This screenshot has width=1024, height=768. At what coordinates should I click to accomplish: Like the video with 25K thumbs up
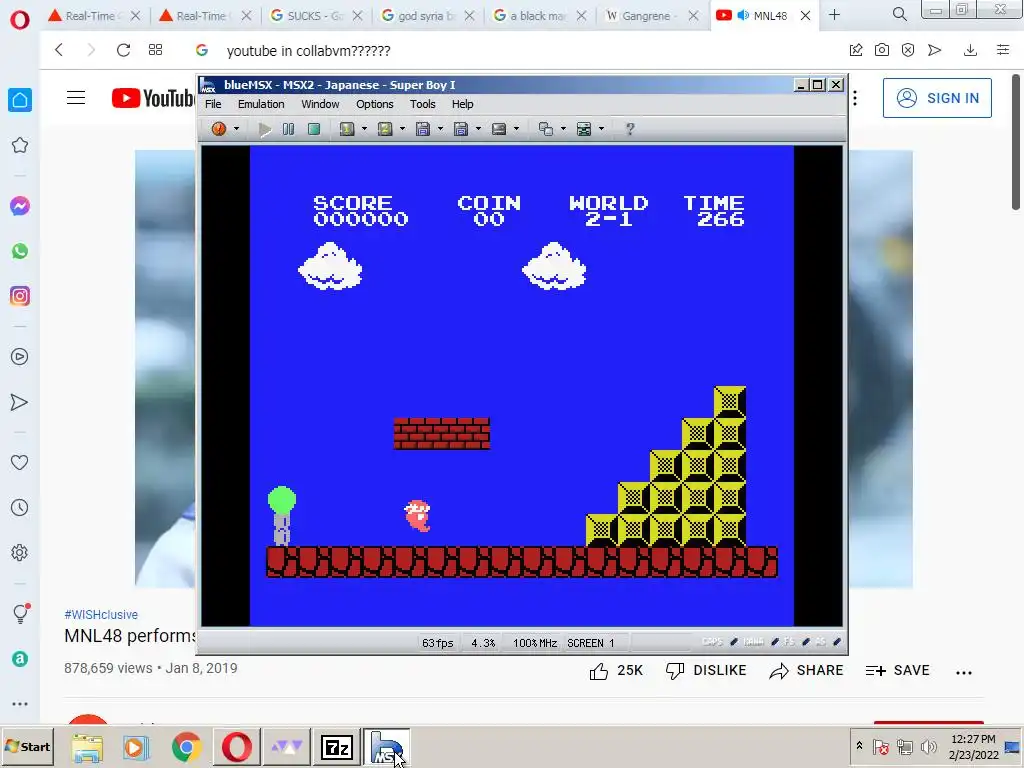pos(616,671)
